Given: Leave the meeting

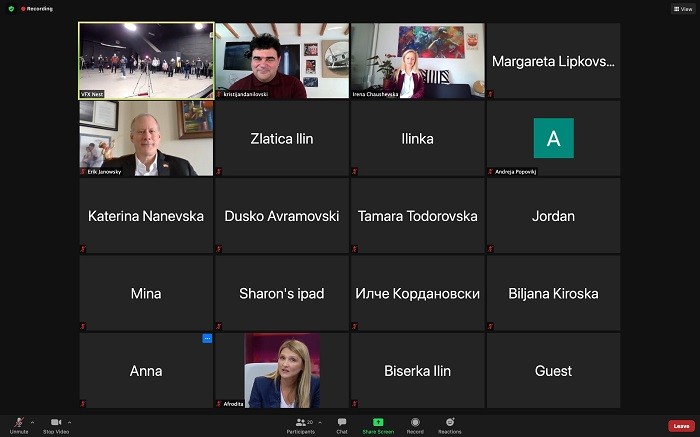Looking at the screenshot, I should tap(681, 426).
